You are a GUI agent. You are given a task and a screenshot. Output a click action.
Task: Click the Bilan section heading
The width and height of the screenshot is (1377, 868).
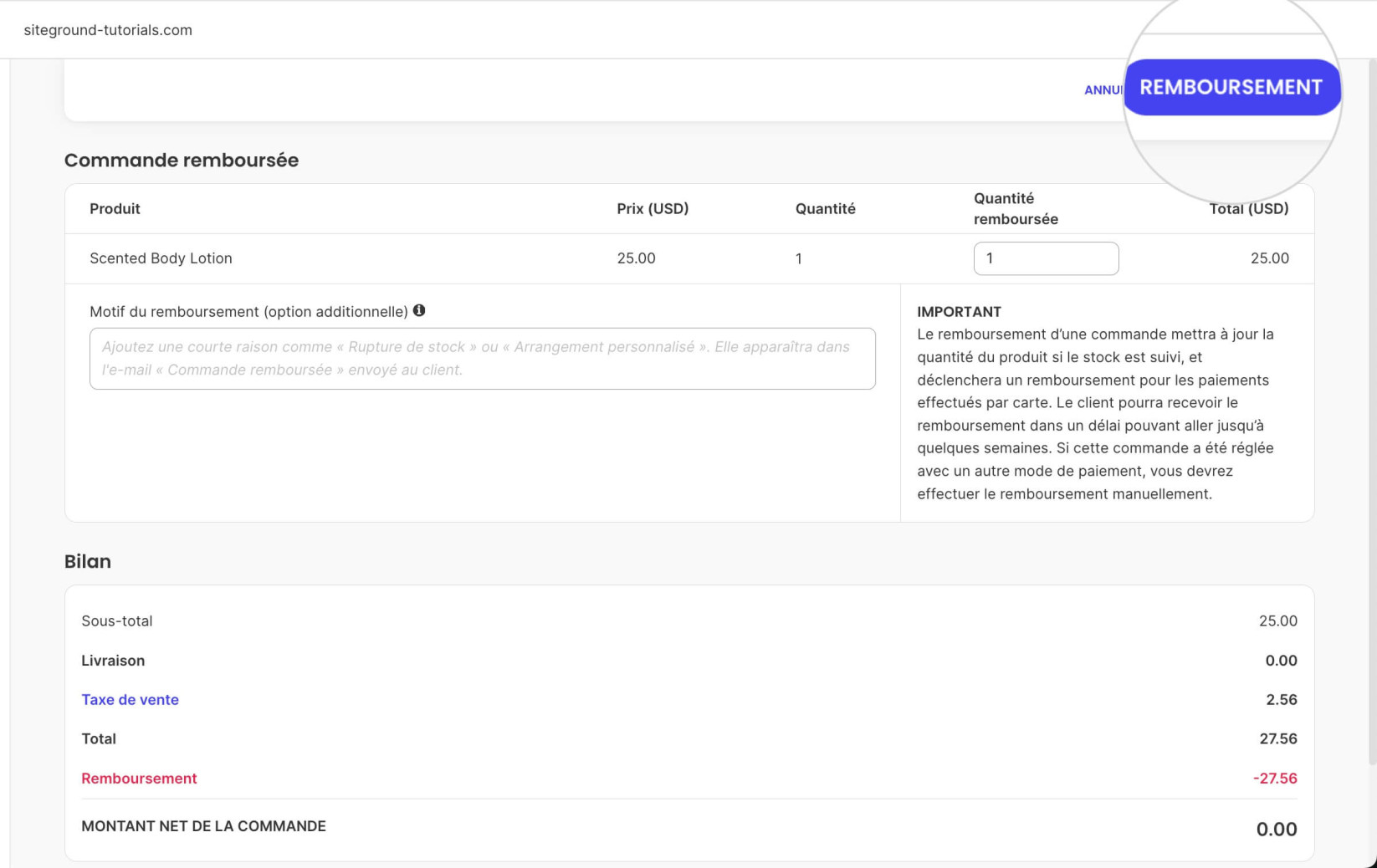point(88,561)
